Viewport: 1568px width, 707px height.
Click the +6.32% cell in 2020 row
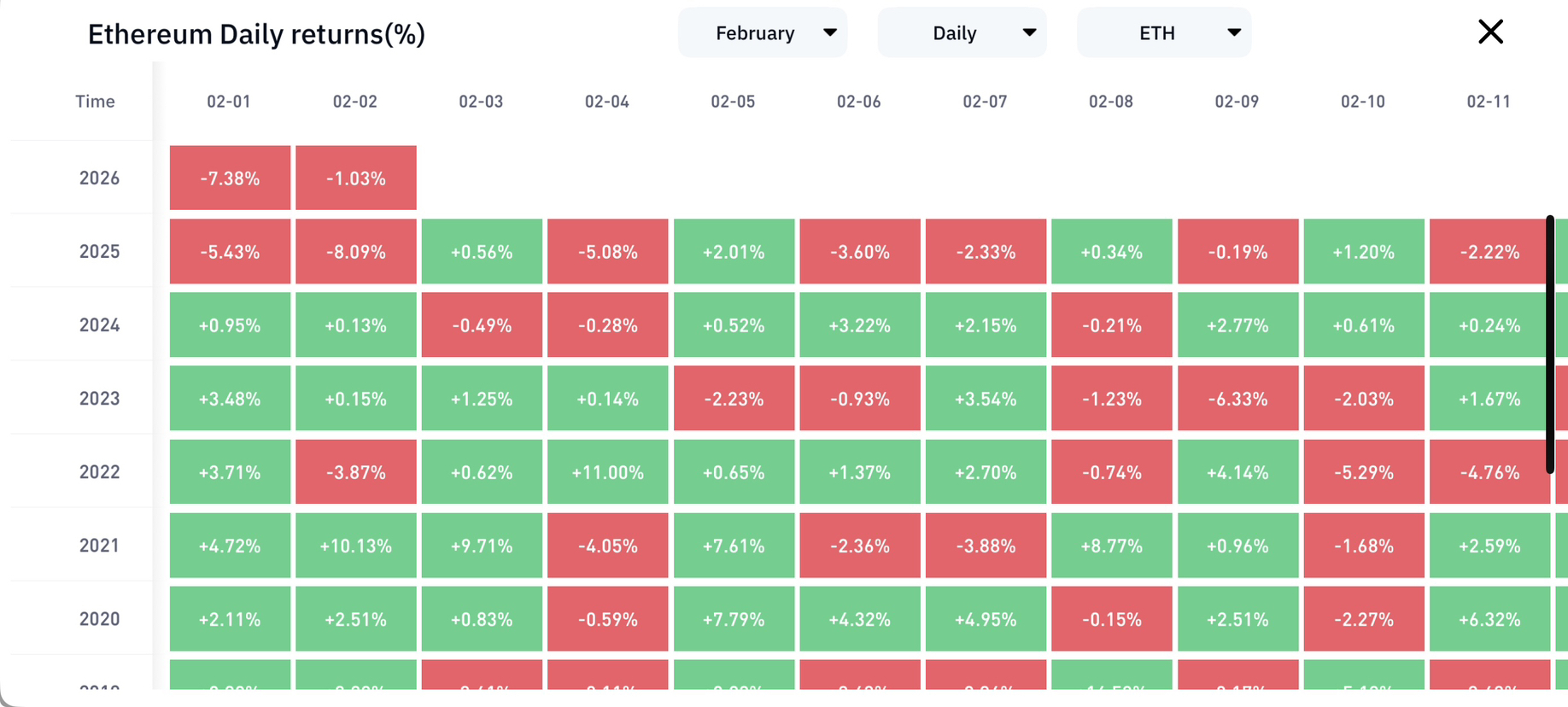[x=1489, y=619]
